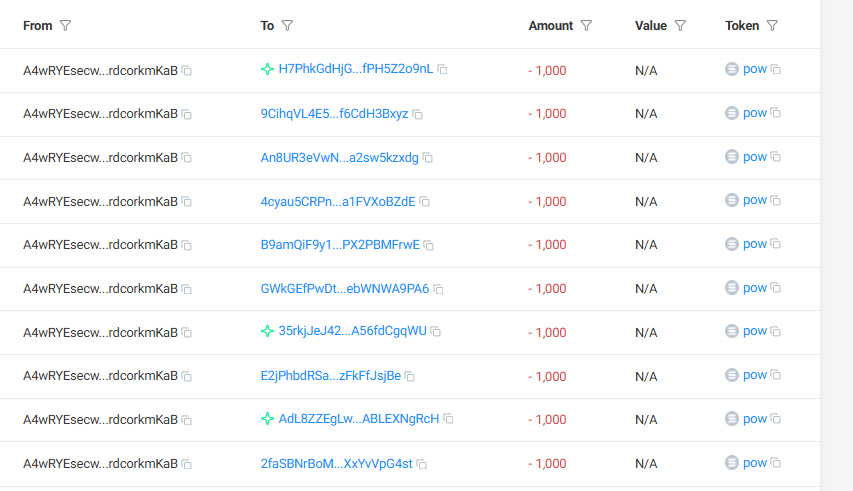Open address 9CihqVL4E5...f6CdH3Bxyz
853x491 pixels.
click(334, 114)
